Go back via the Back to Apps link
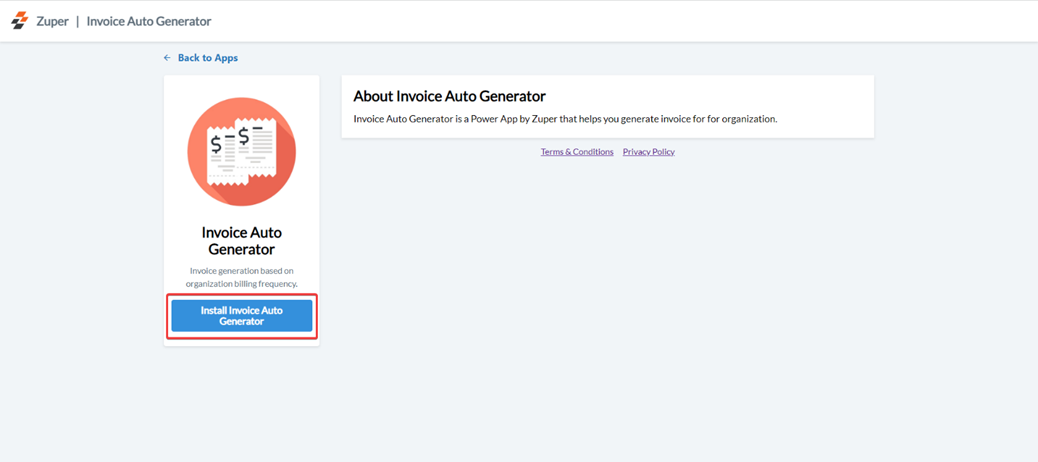The width and height of the screenshot is (1038, 462). click(207, 58)
